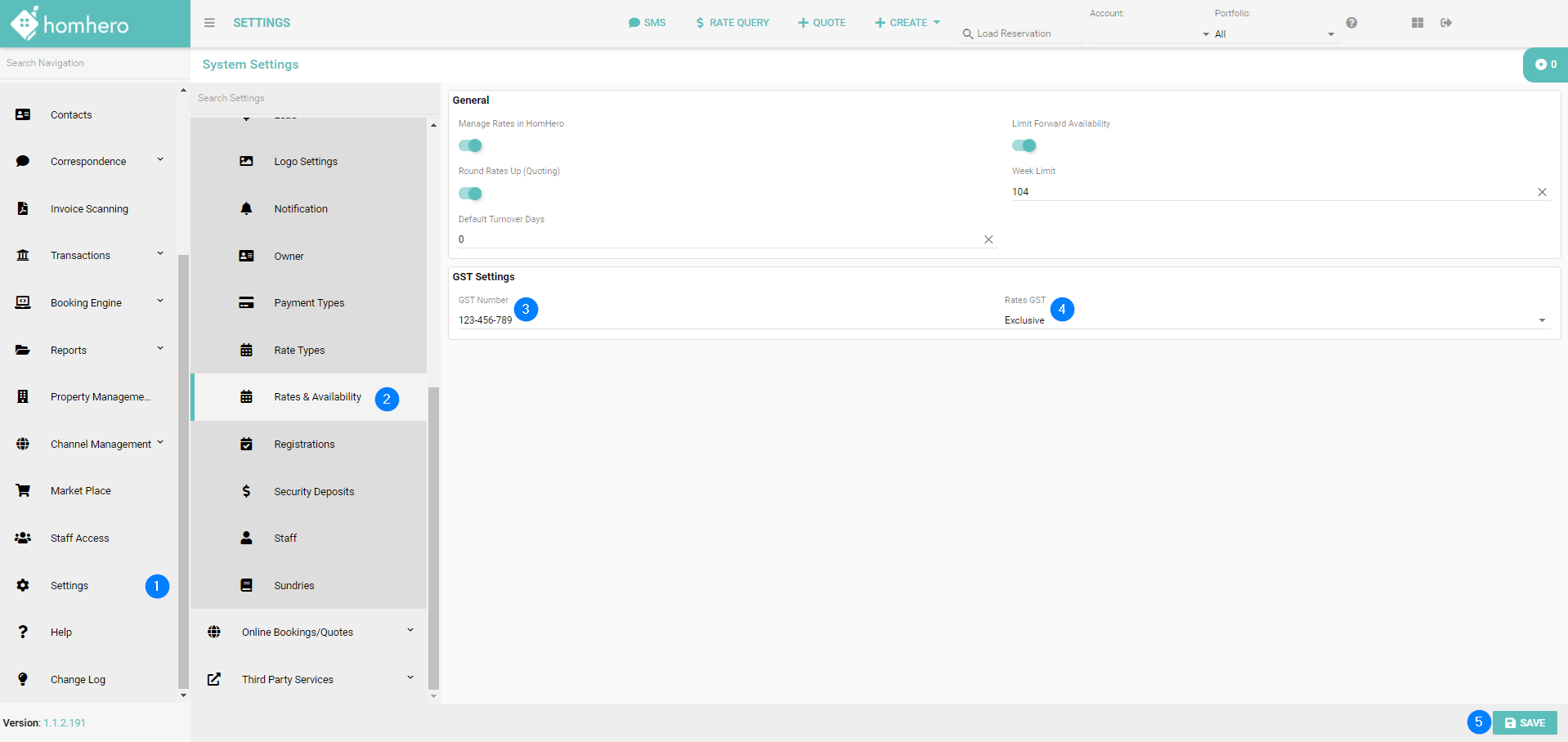Screen dimensions: 1568x742
Task: Click the SMS chat bubble icon
Action: [x=634, y=23]
